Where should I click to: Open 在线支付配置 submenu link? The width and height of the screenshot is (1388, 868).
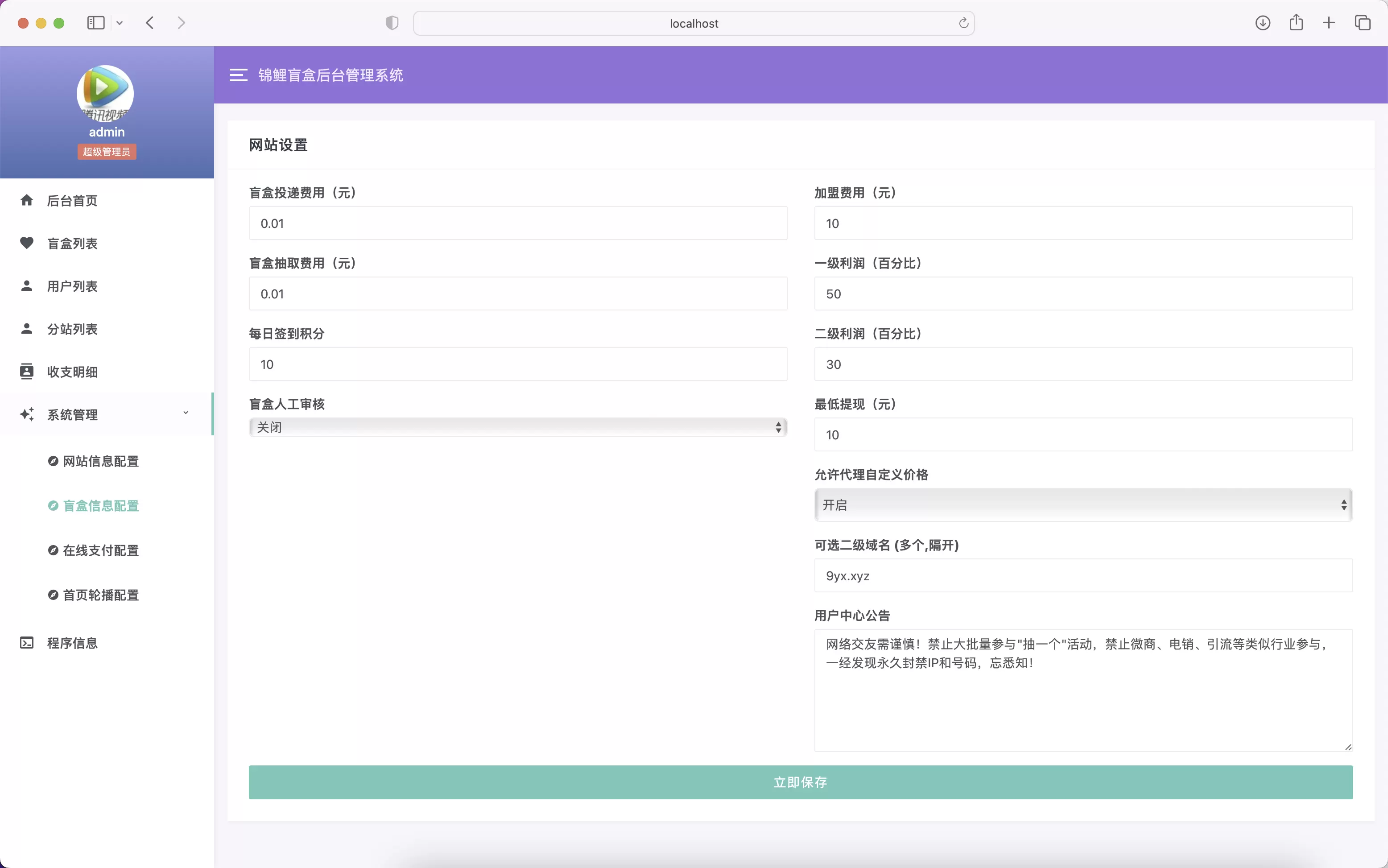(x=100, y=550)
